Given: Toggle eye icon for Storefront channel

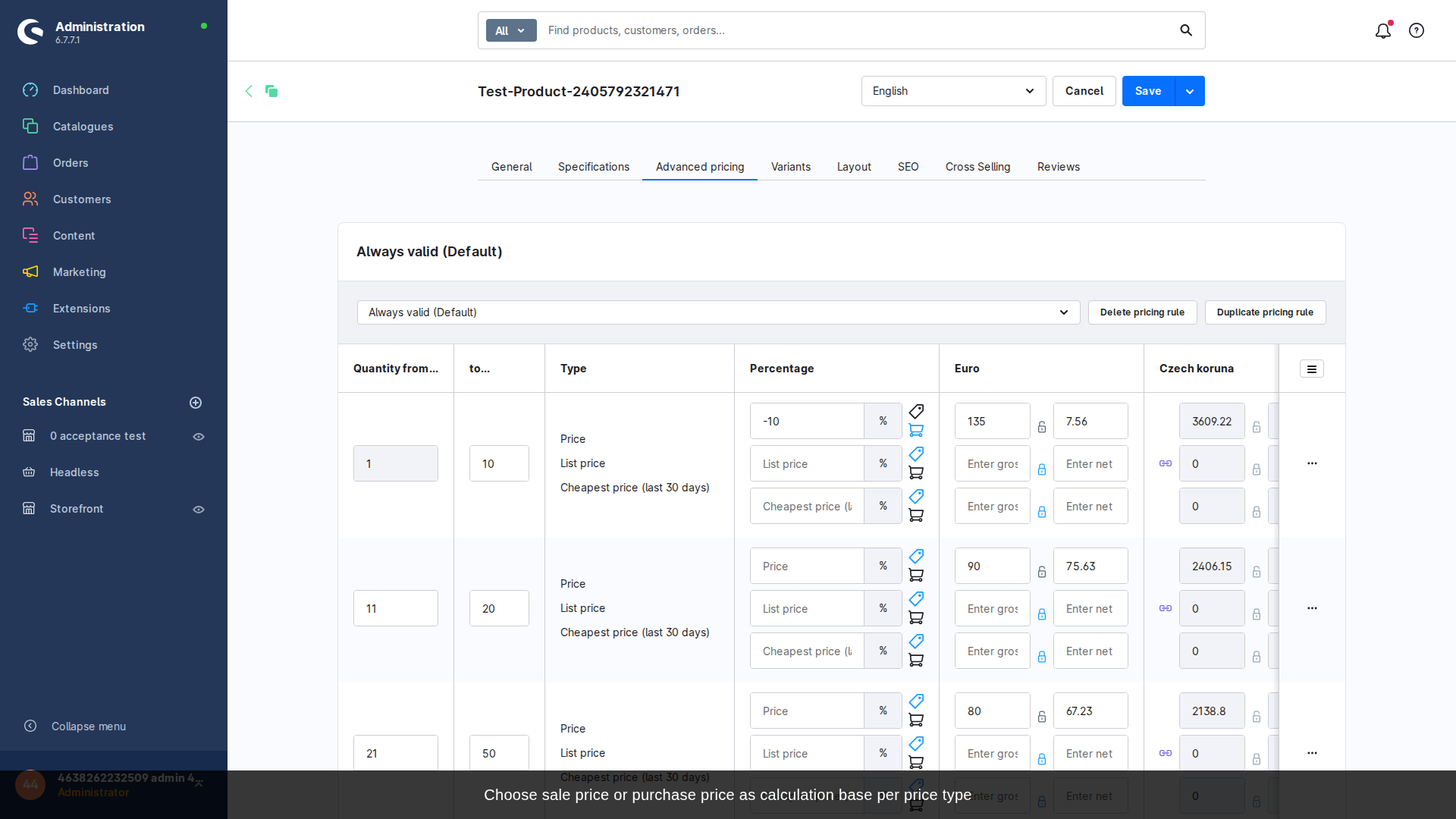Looking at the screenshot, I should point(199,510).
